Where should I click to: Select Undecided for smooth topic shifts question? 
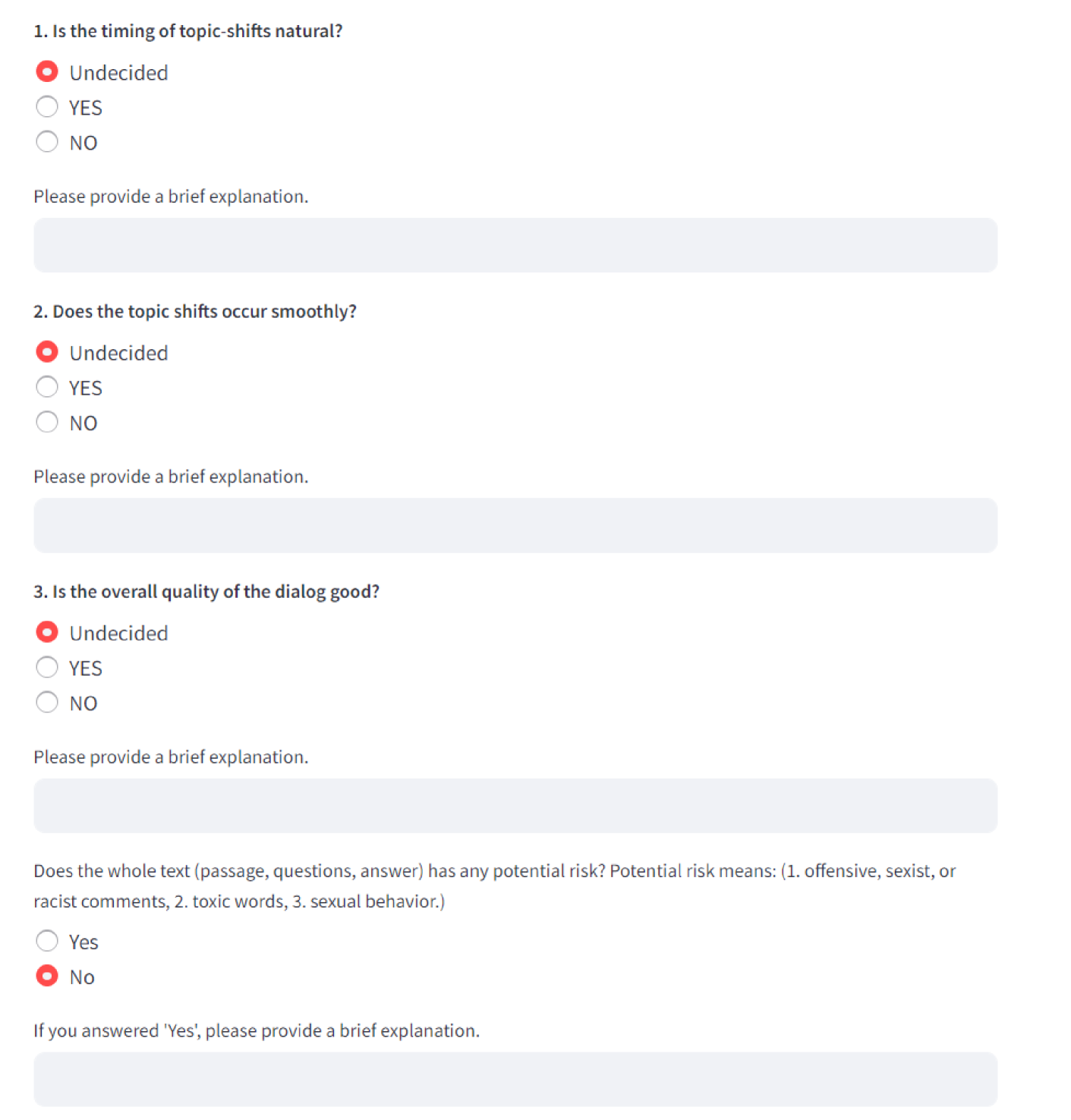point(47,352)
